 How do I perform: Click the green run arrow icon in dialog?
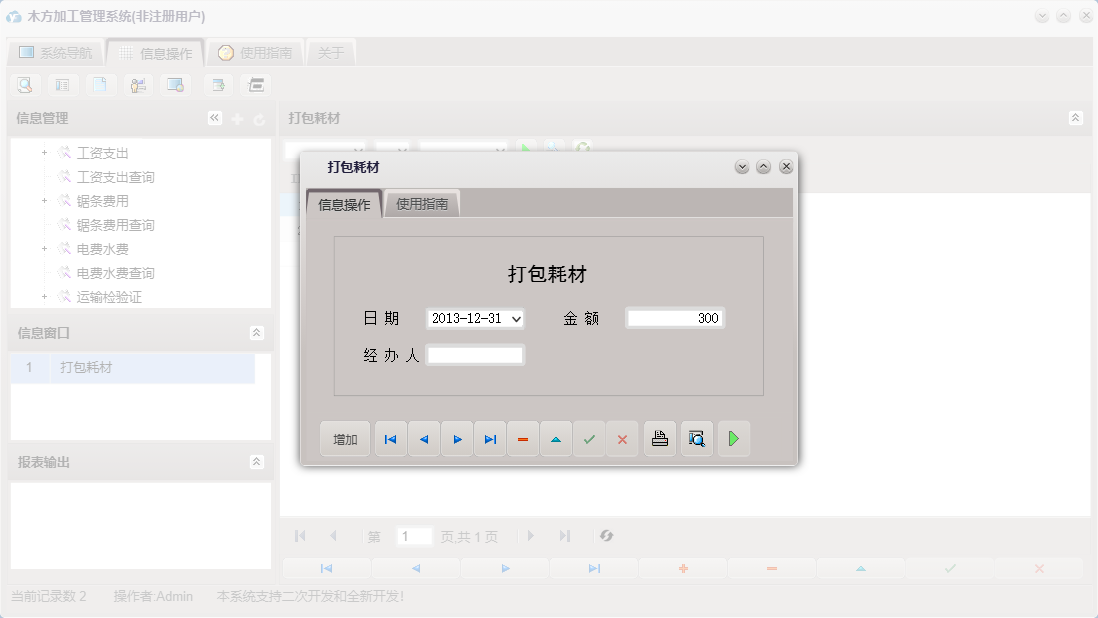tap(734, 438)
